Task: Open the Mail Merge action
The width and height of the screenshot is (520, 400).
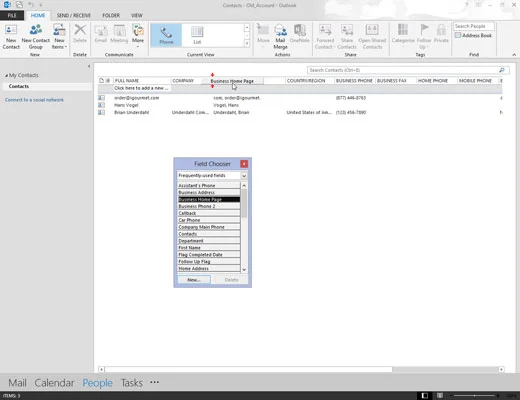Action: (x=280, y=36)
